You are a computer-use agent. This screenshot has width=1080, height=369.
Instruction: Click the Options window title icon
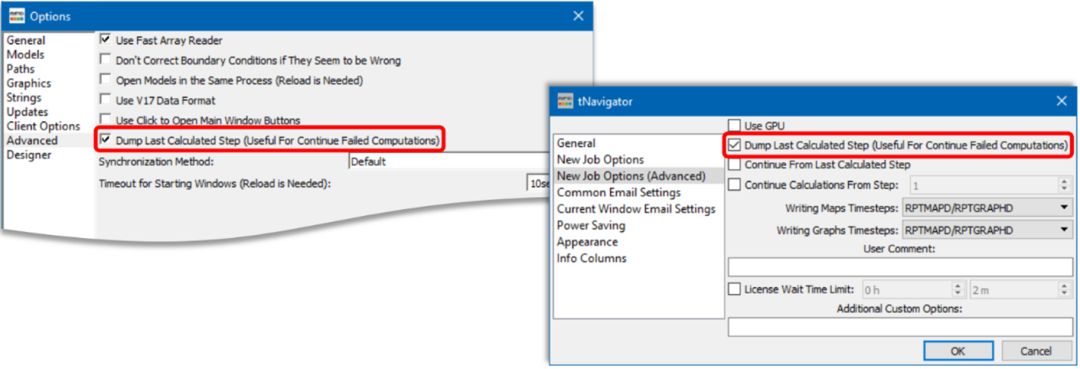click(17, 16)
